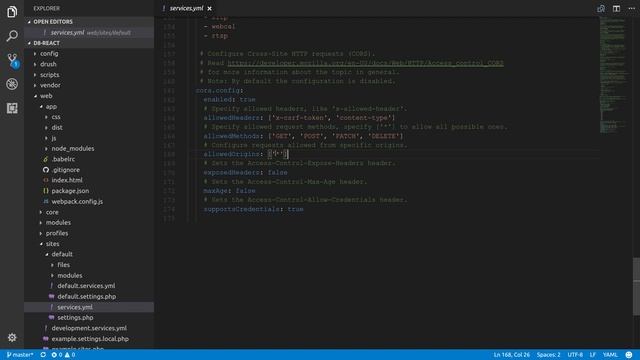
Task: Open development.services.yml file
Action: coord(89,328)
